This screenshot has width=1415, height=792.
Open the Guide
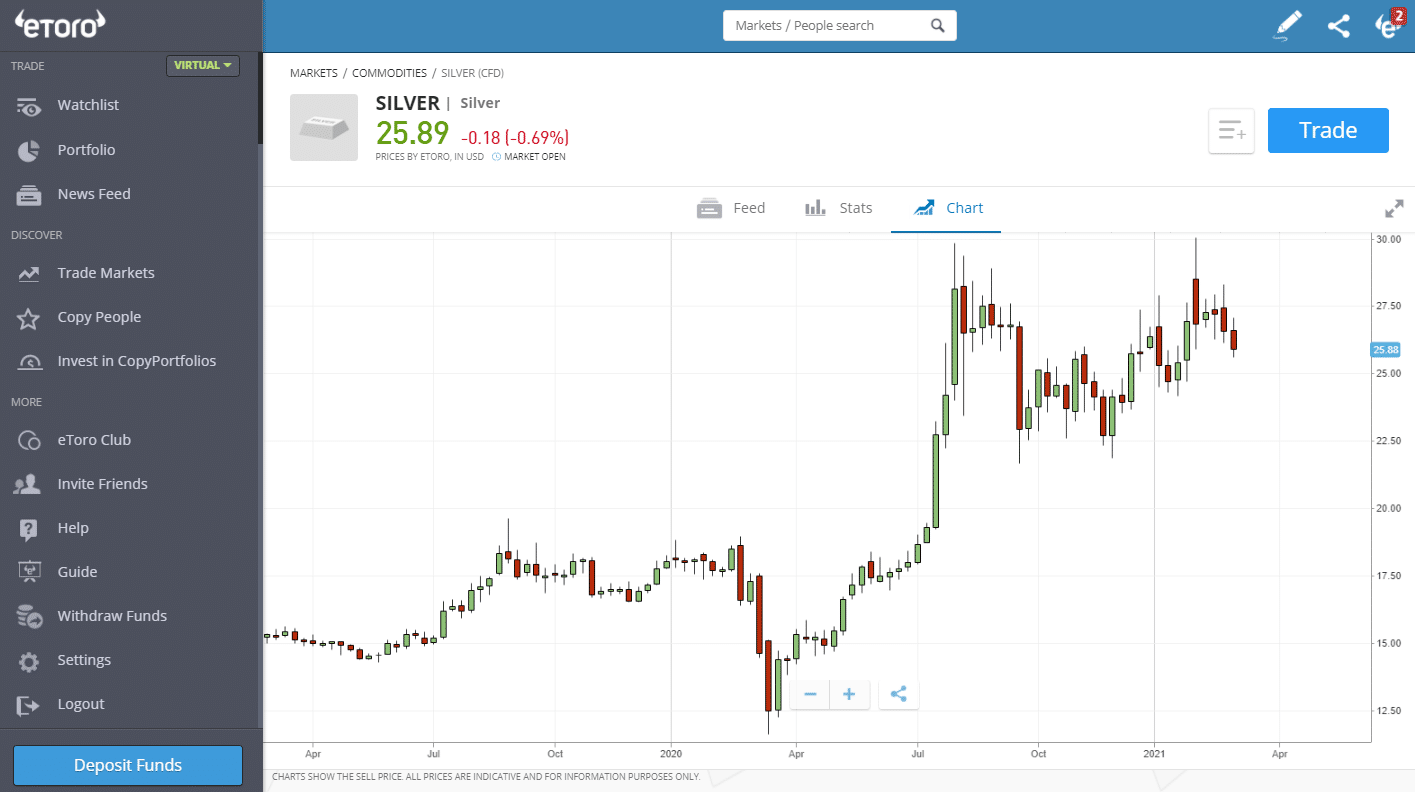coord(77,572)
